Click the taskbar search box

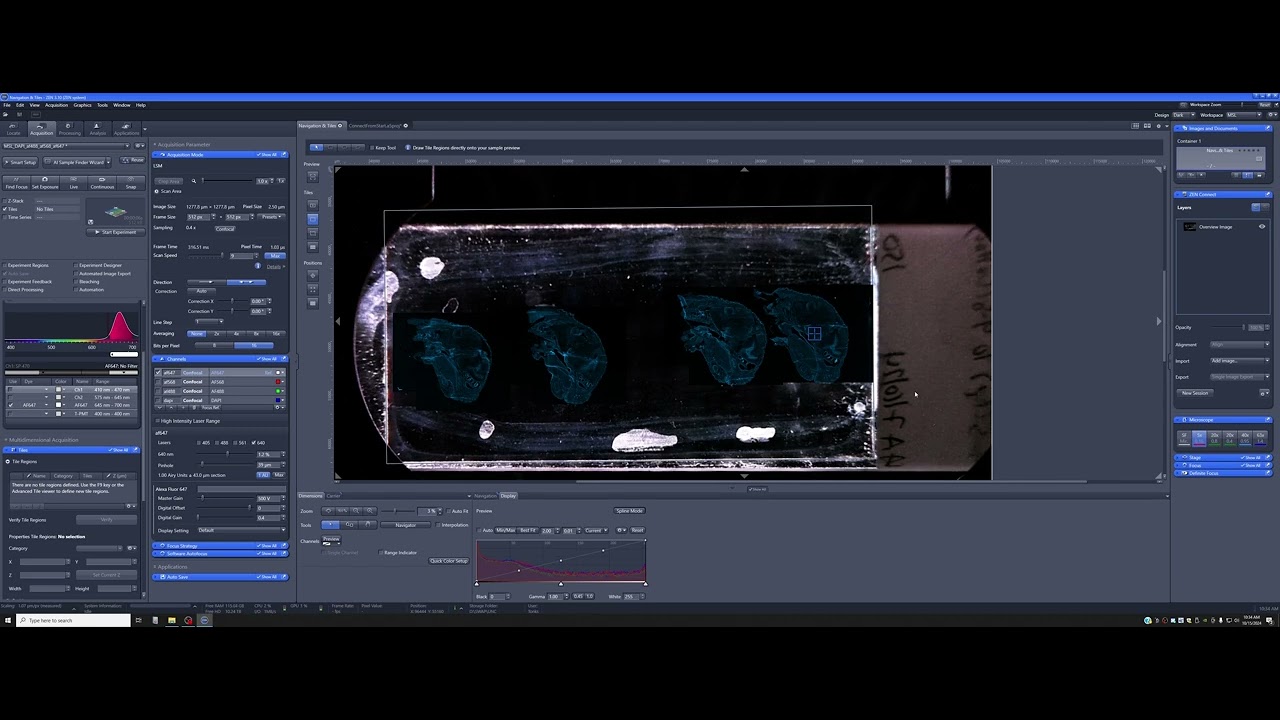click(73, 620)
